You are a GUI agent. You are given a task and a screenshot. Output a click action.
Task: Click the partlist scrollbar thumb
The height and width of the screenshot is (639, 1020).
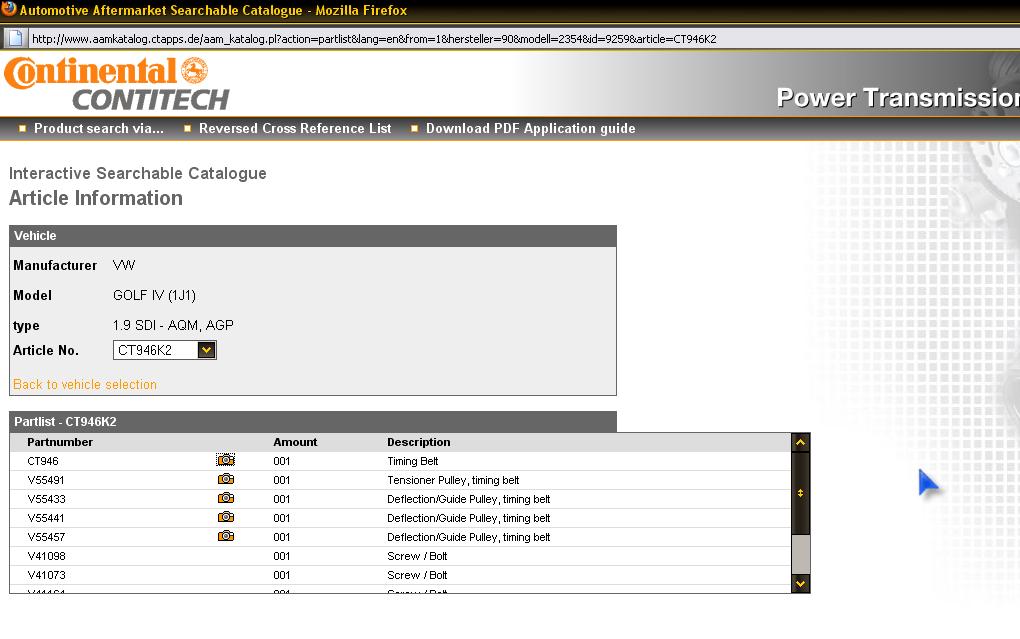point(801,493)
